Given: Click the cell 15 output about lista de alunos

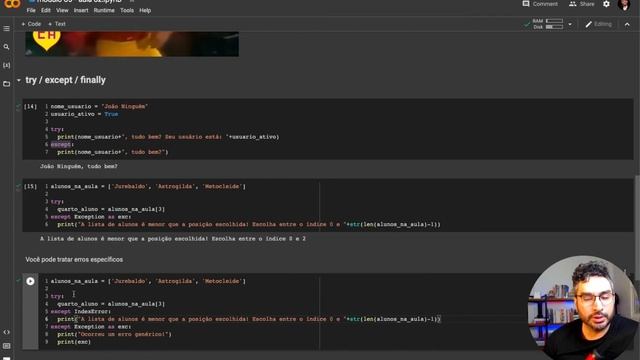Looking at the screenshot, I should coord(173,239).
